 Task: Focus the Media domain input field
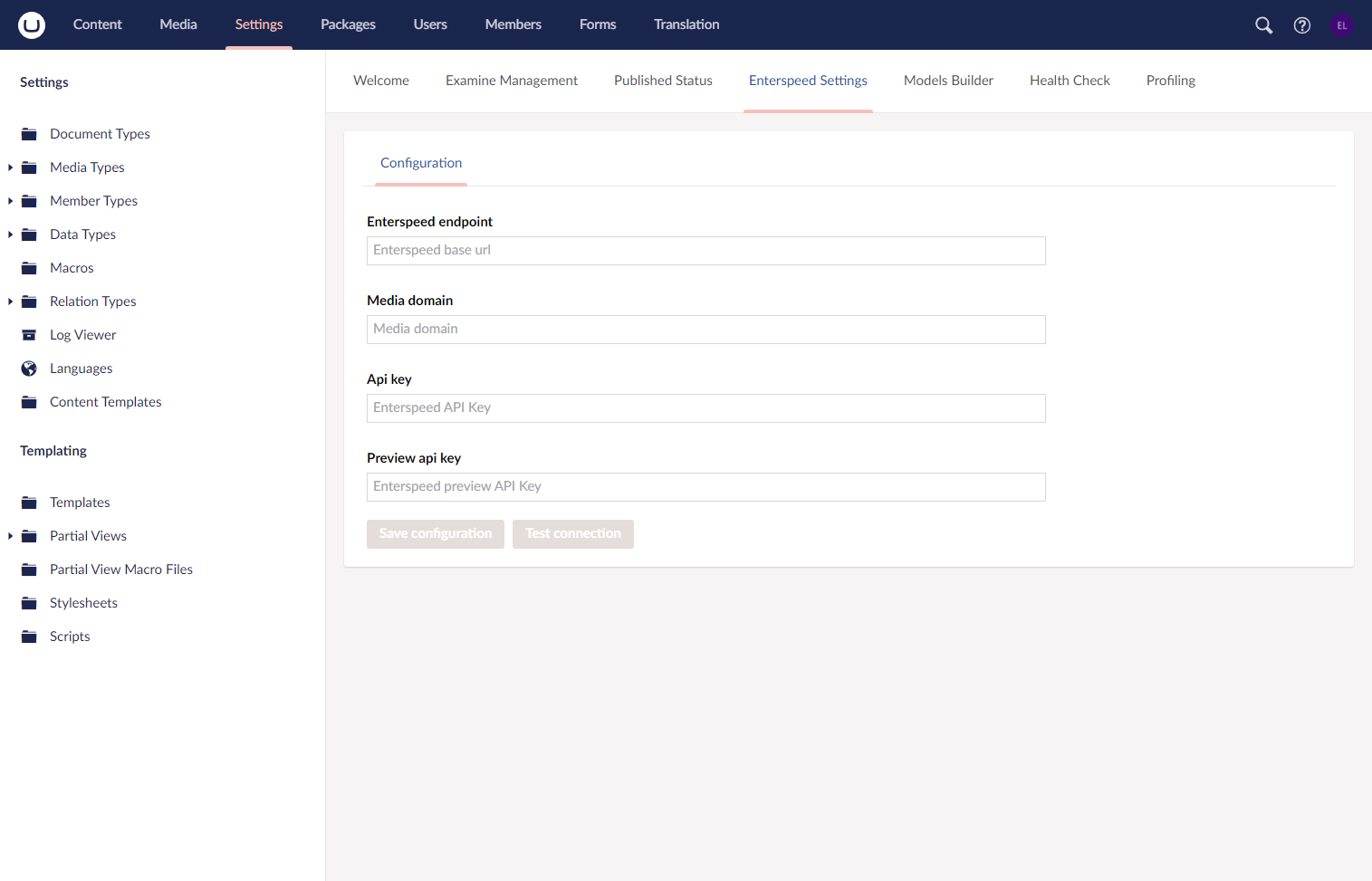click(706, 330)
